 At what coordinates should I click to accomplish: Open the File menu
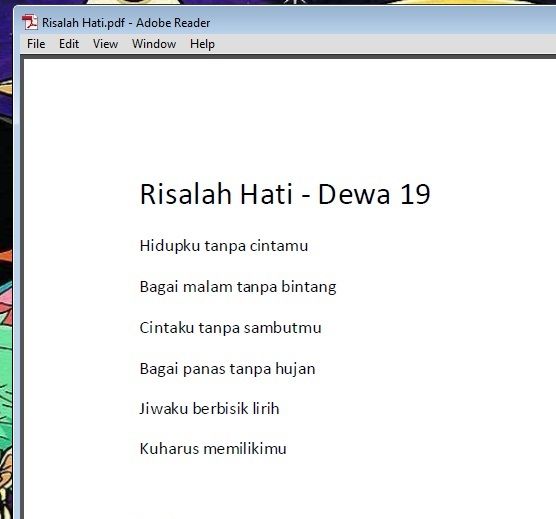click(x=36, y=44)
